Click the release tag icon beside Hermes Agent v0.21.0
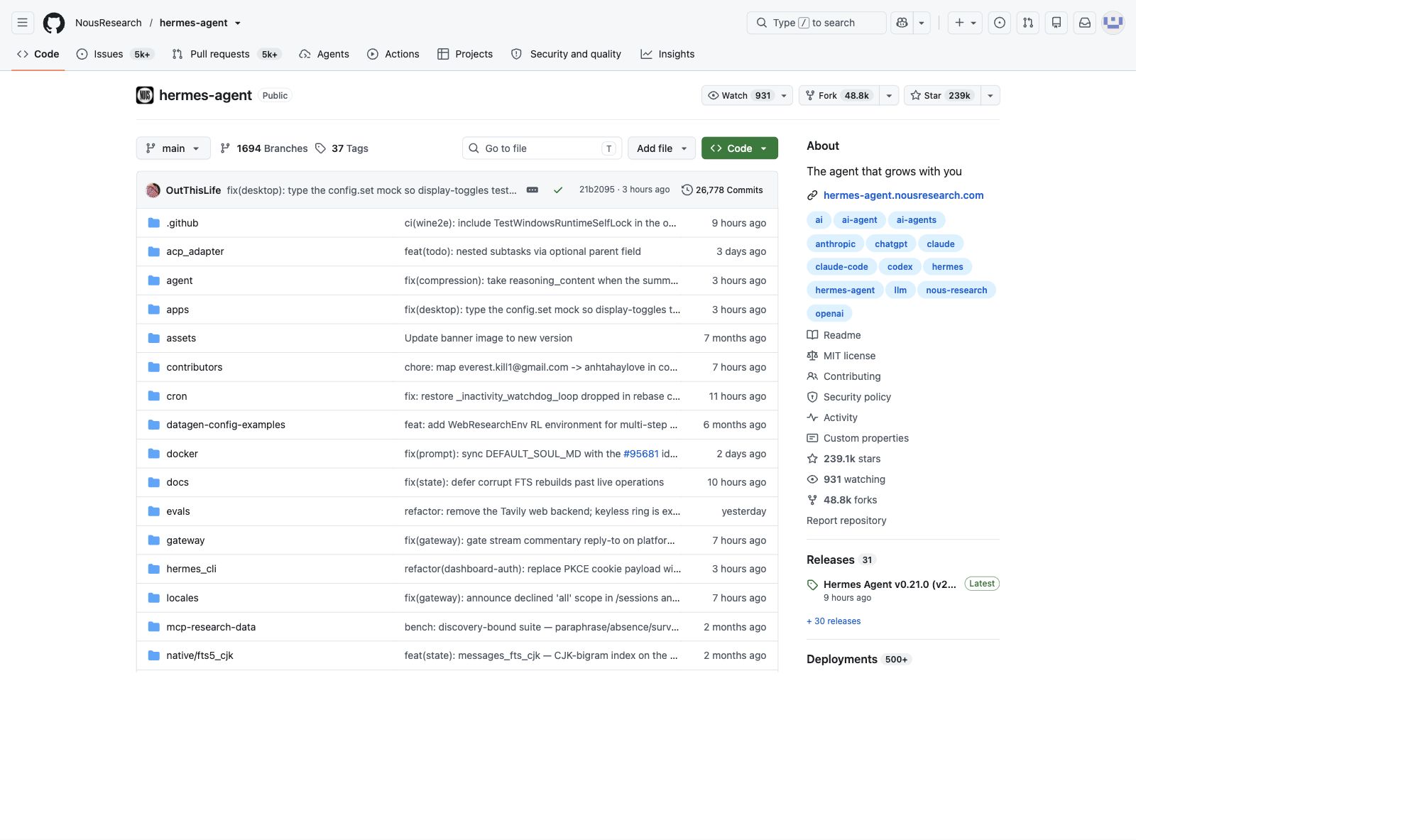 coord(812,585)
